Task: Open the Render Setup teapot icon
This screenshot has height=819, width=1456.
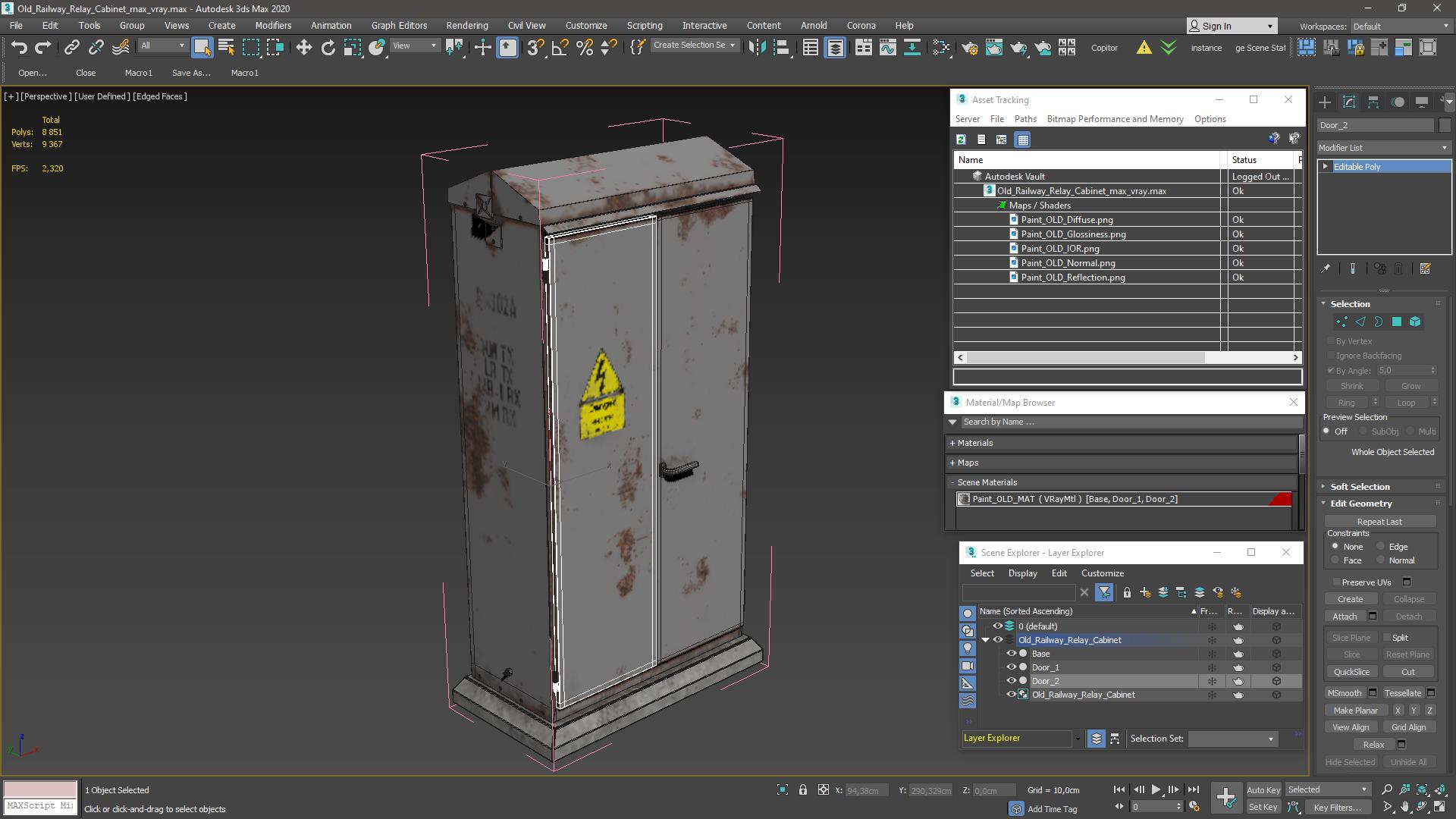Action: 969,47
